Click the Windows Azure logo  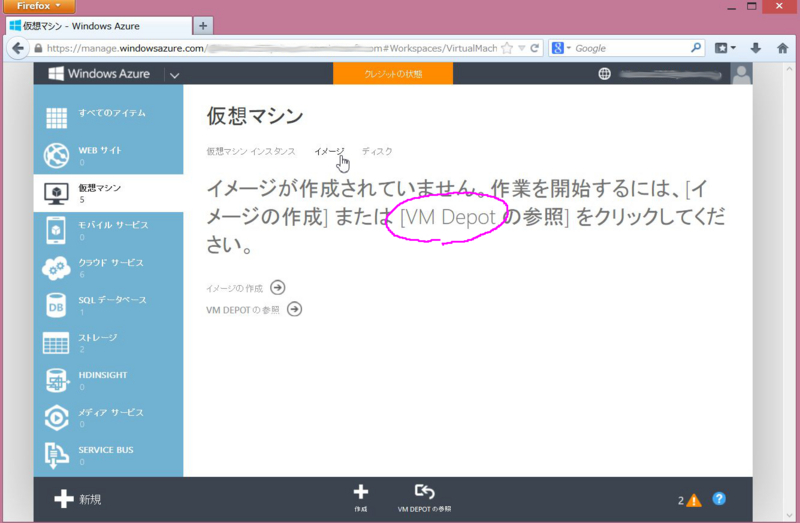[99, 73]
